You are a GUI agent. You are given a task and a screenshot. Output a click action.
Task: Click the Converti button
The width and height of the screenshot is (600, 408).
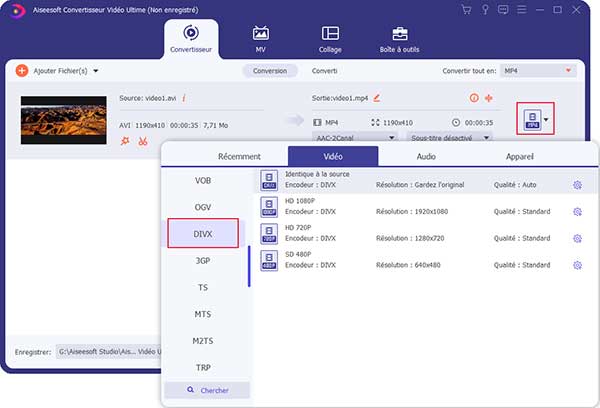(324, 71)
